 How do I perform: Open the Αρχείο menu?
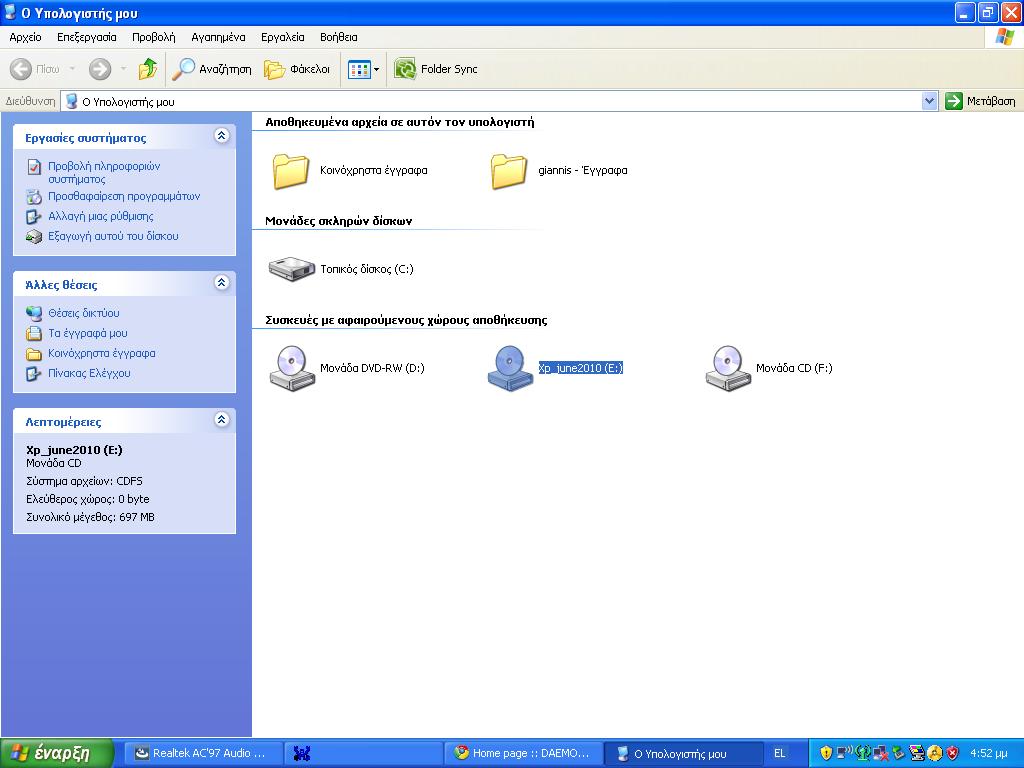25,37
